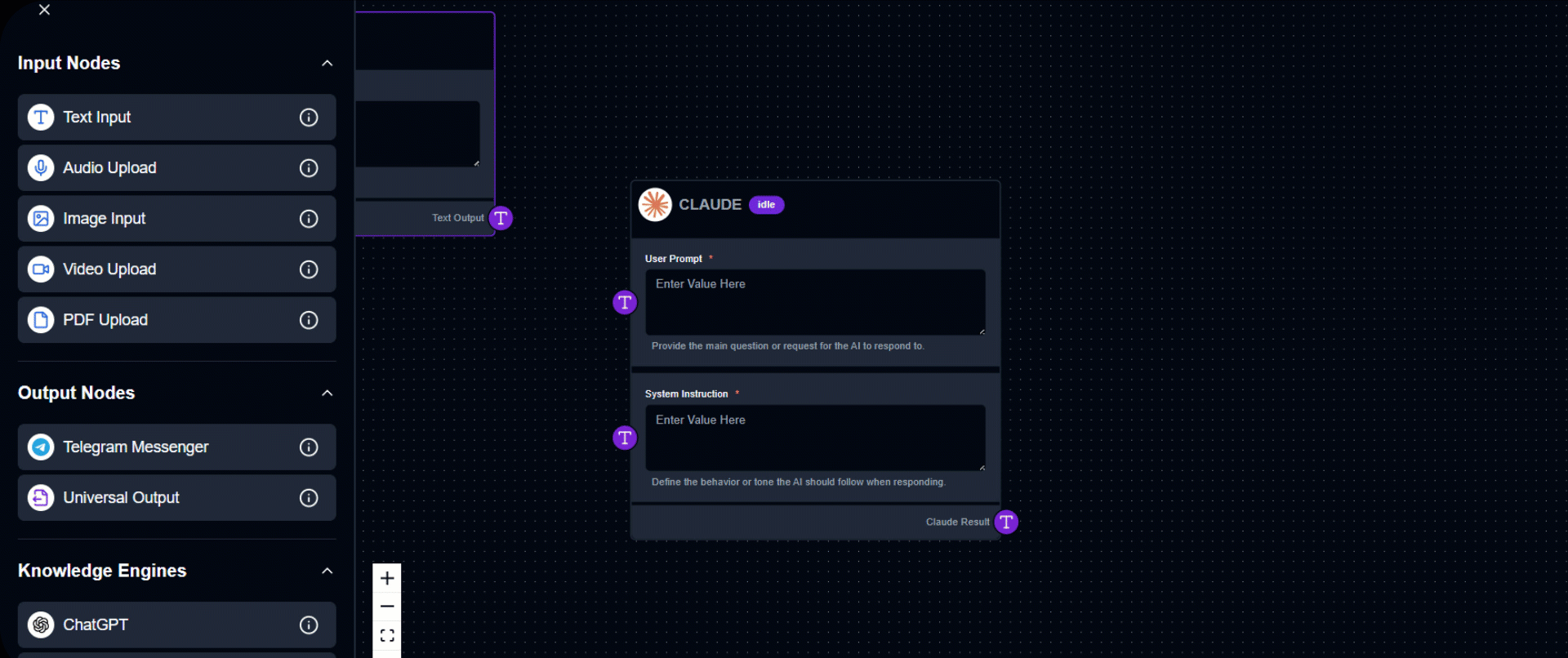The width and height of the screenshot is (1568, 658).
Task: Open info for Audio Upload node
Action: 309,168
